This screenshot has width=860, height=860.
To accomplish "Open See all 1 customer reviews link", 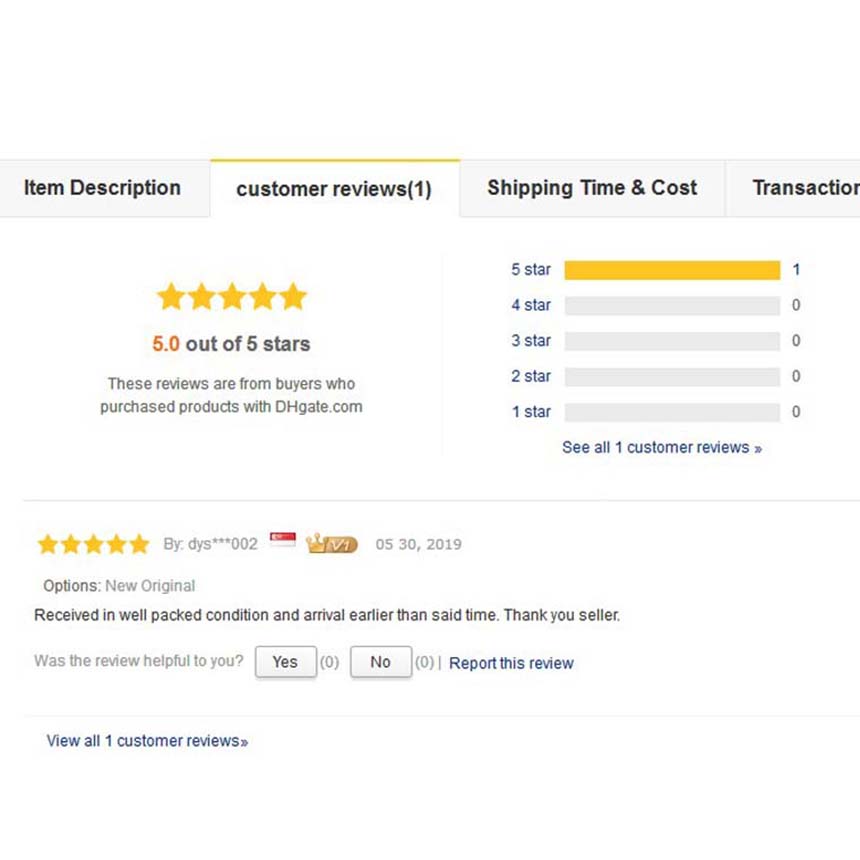I will point(662,448).
